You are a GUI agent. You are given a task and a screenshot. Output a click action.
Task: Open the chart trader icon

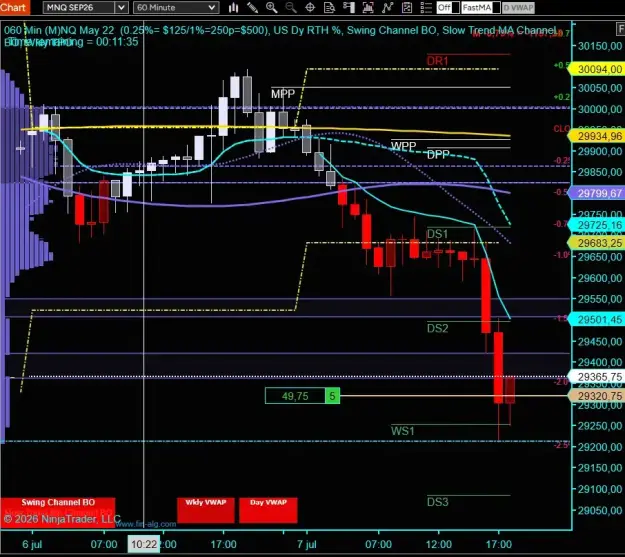[x=349, y=8]
